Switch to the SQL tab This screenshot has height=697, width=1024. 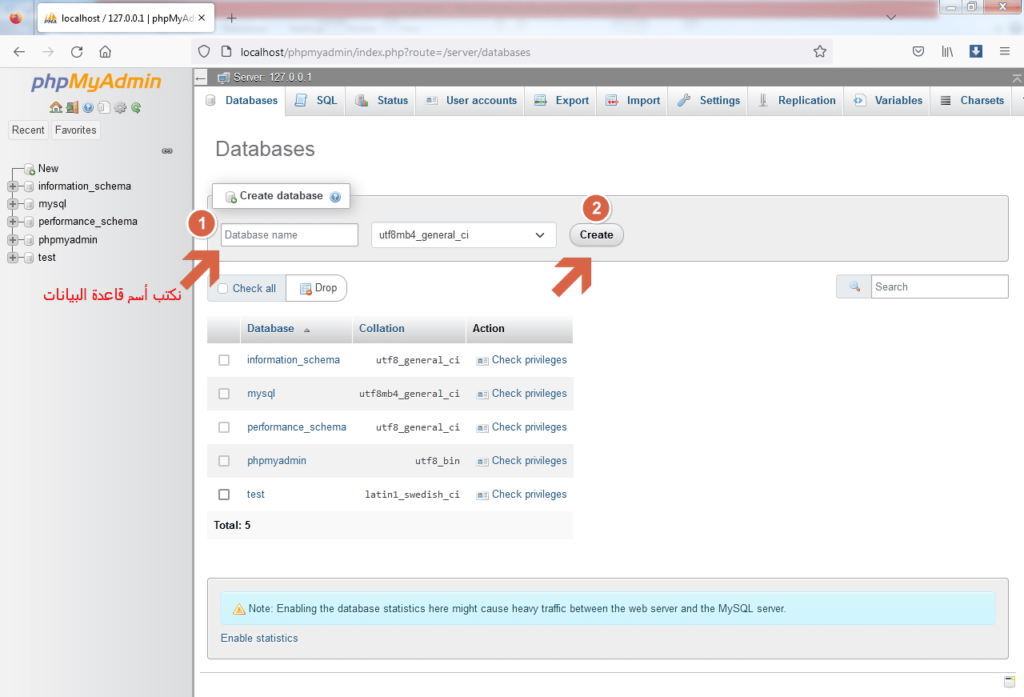pyautogui.click(x=317, y=101)
